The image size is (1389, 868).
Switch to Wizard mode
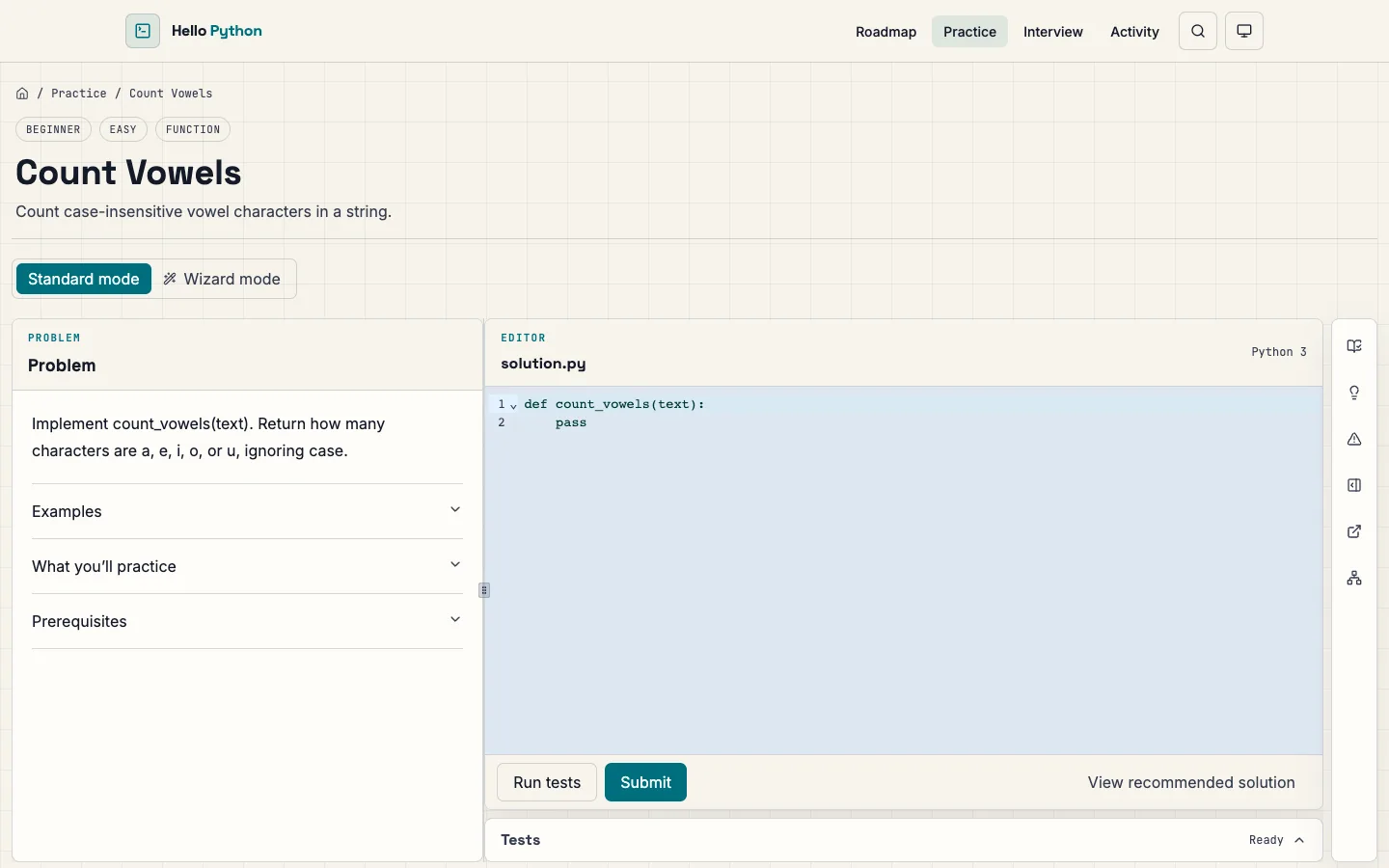click(x=222, y=279)
